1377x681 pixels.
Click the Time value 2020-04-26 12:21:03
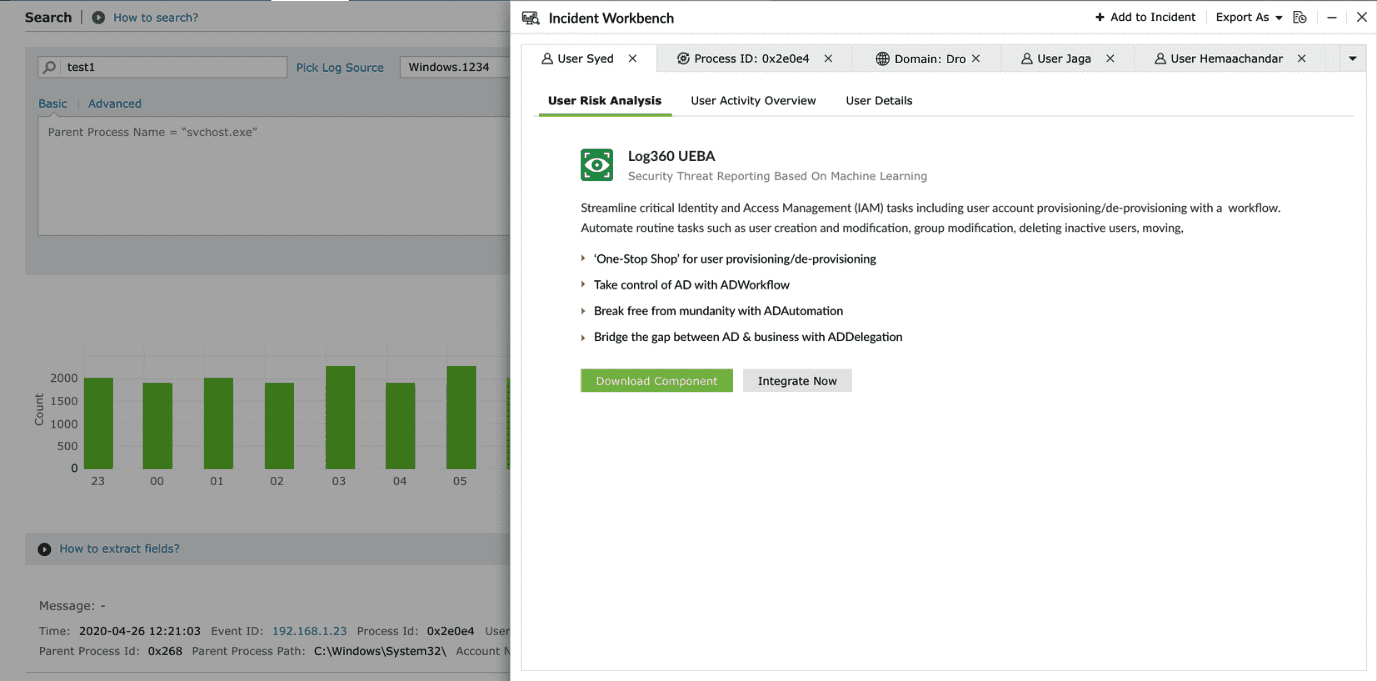(138, 631)
